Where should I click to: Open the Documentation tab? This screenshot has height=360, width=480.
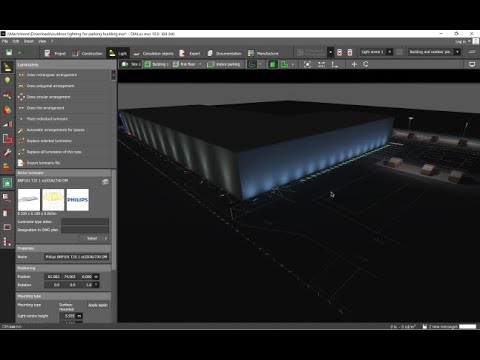(224, 53)
